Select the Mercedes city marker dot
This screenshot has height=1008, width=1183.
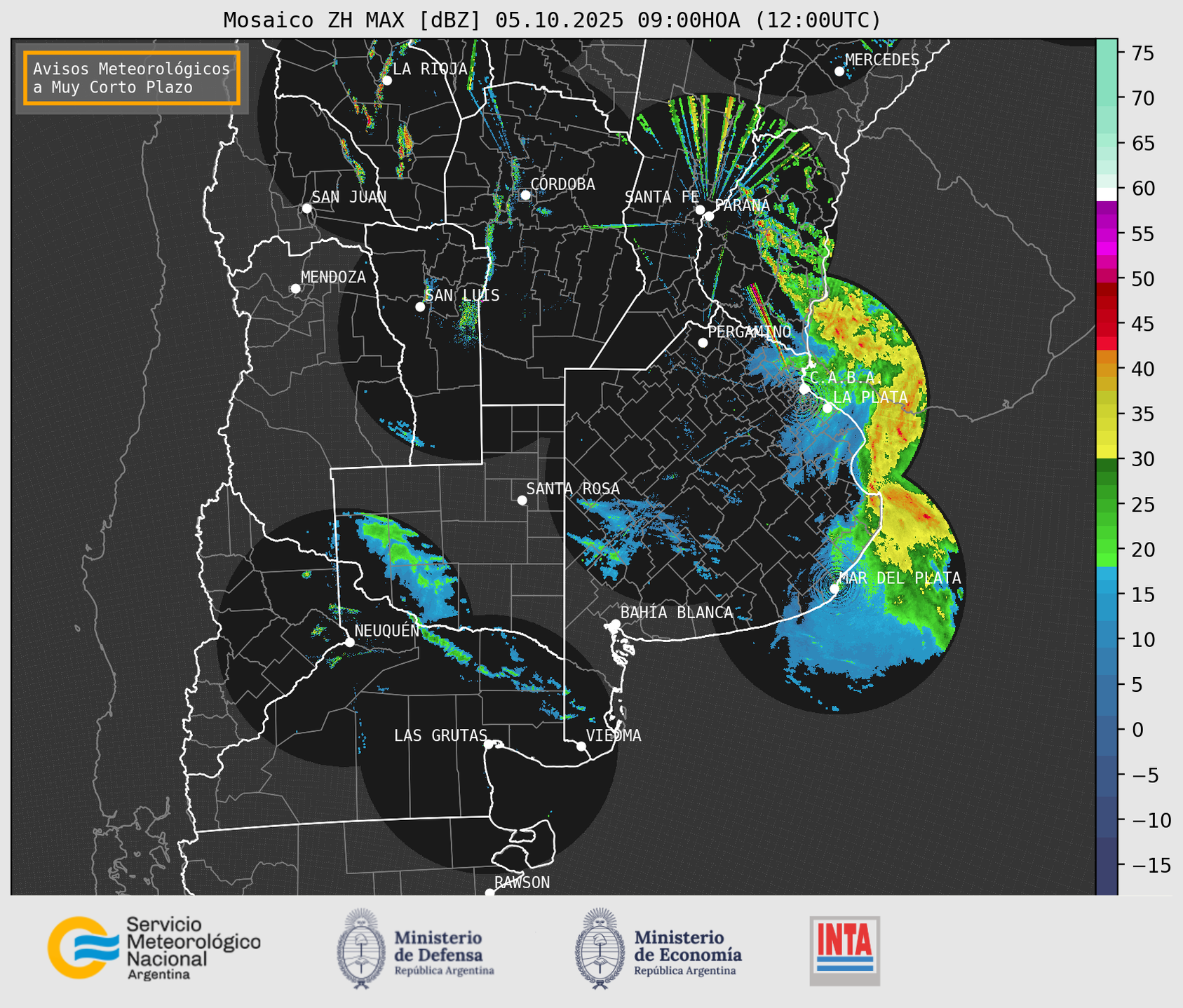(839, 71)
